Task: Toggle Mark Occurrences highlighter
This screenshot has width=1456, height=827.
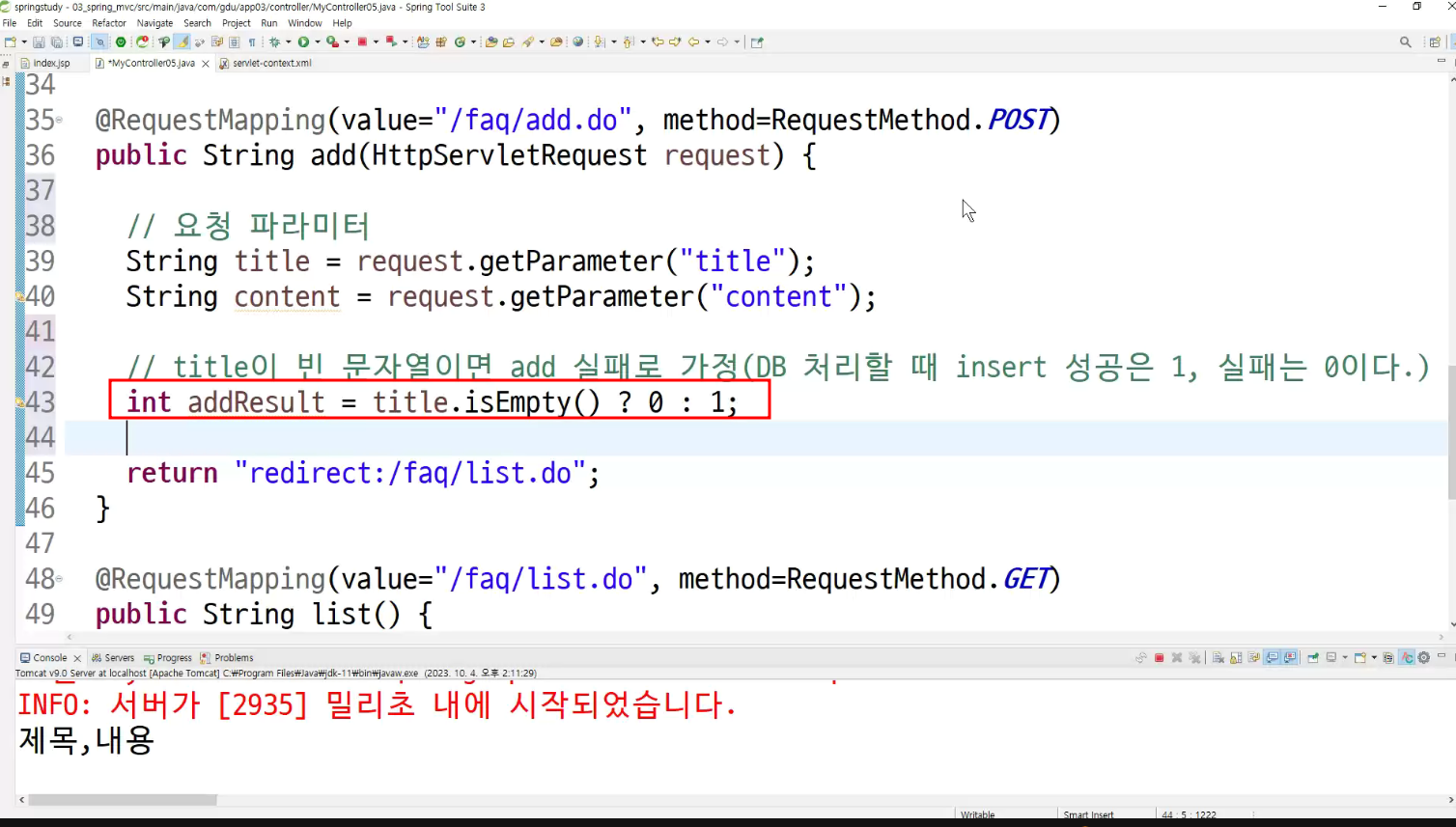Action: (182, 41)
